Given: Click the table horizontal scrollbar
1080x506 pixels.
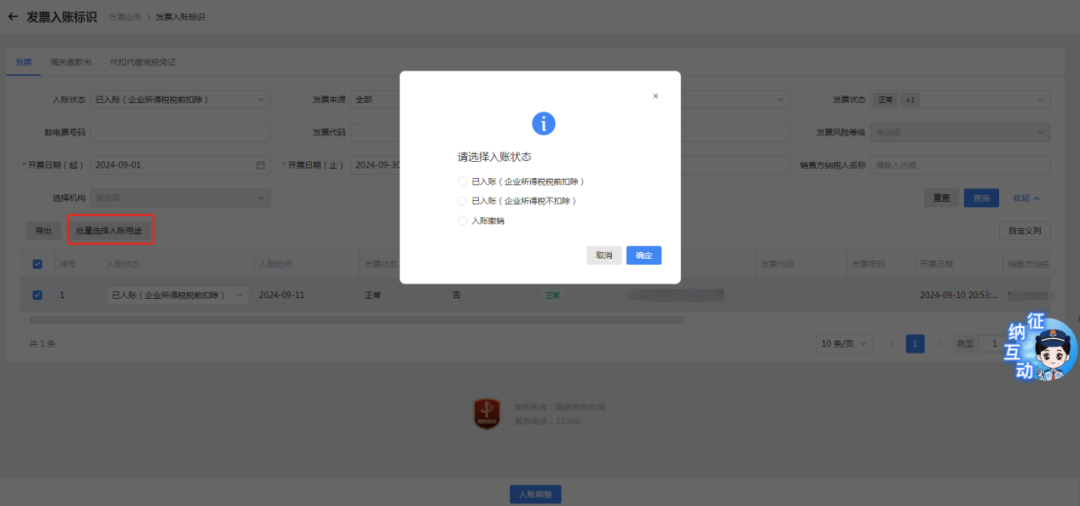Looking at the screenshot, I should point(357,320).
